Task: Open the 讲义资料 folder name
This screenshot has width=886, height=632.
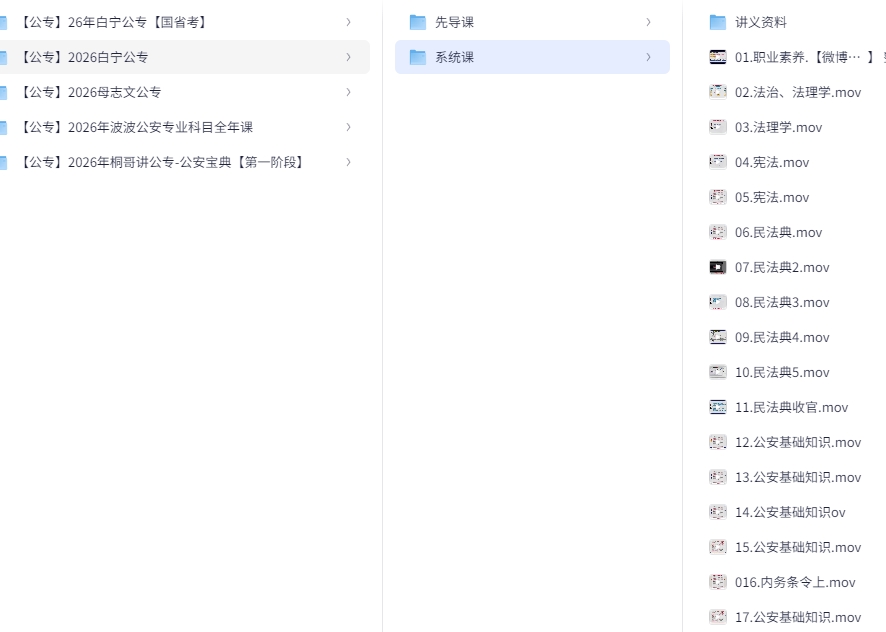Action: tap(761, 22)
